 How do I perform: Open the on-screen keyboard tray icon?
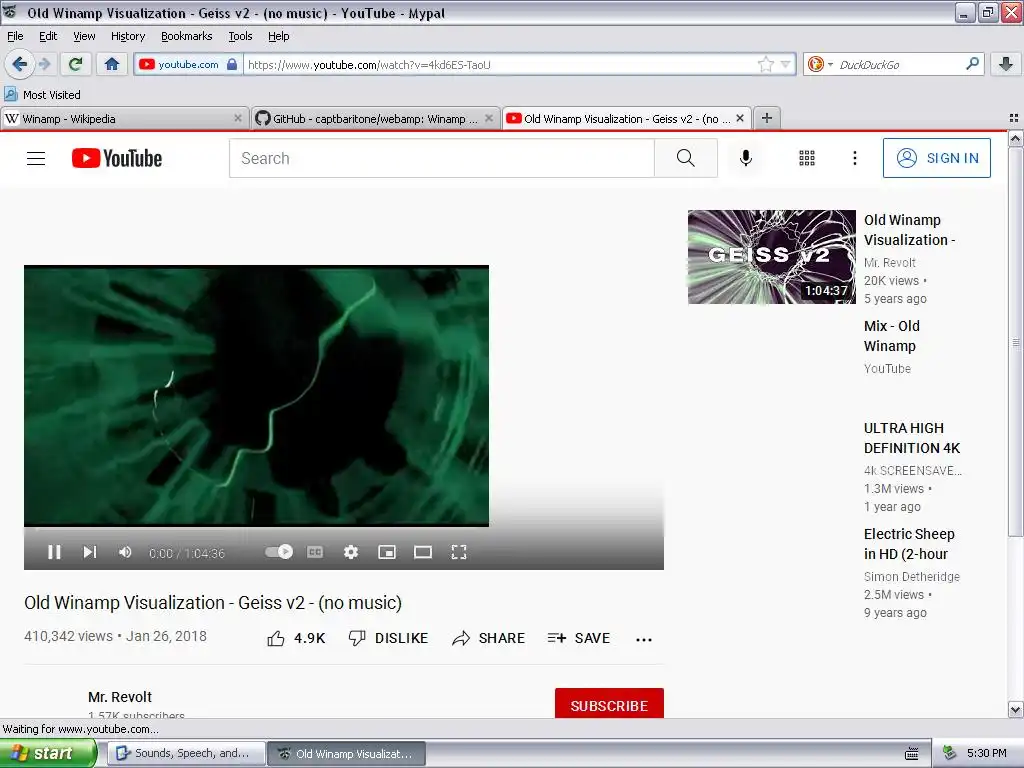pyautogui.click(x=912, y=754)
